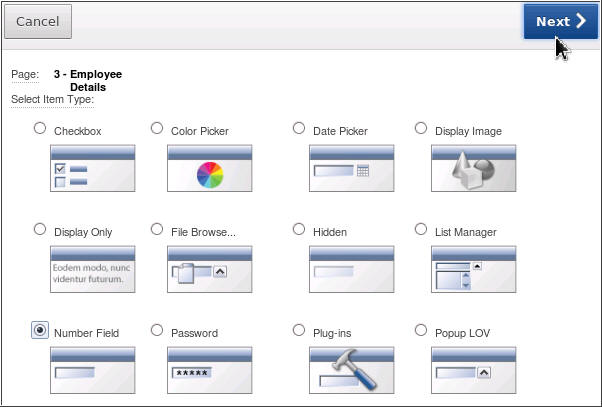The image size is (602, 407).
Task: Click the List Manager preview icon
Action: (x=473, y=269)
